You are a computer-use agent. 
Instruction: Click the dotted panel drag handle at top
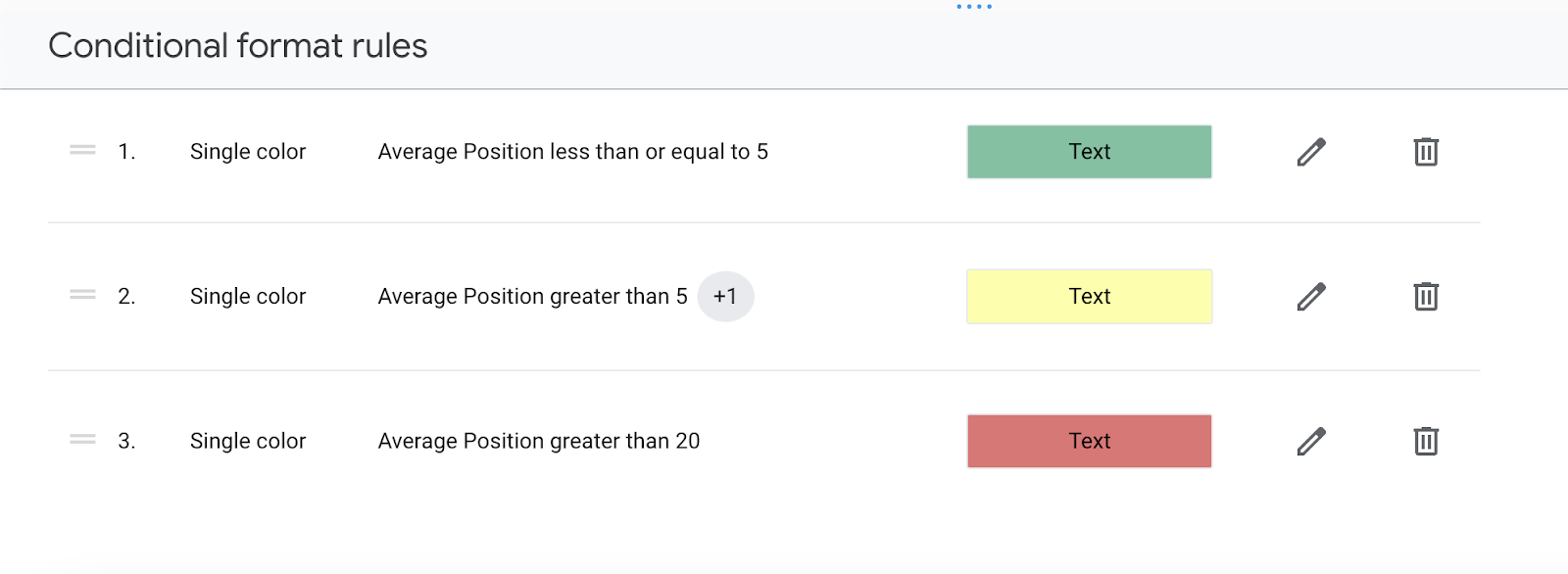point(974,7)
